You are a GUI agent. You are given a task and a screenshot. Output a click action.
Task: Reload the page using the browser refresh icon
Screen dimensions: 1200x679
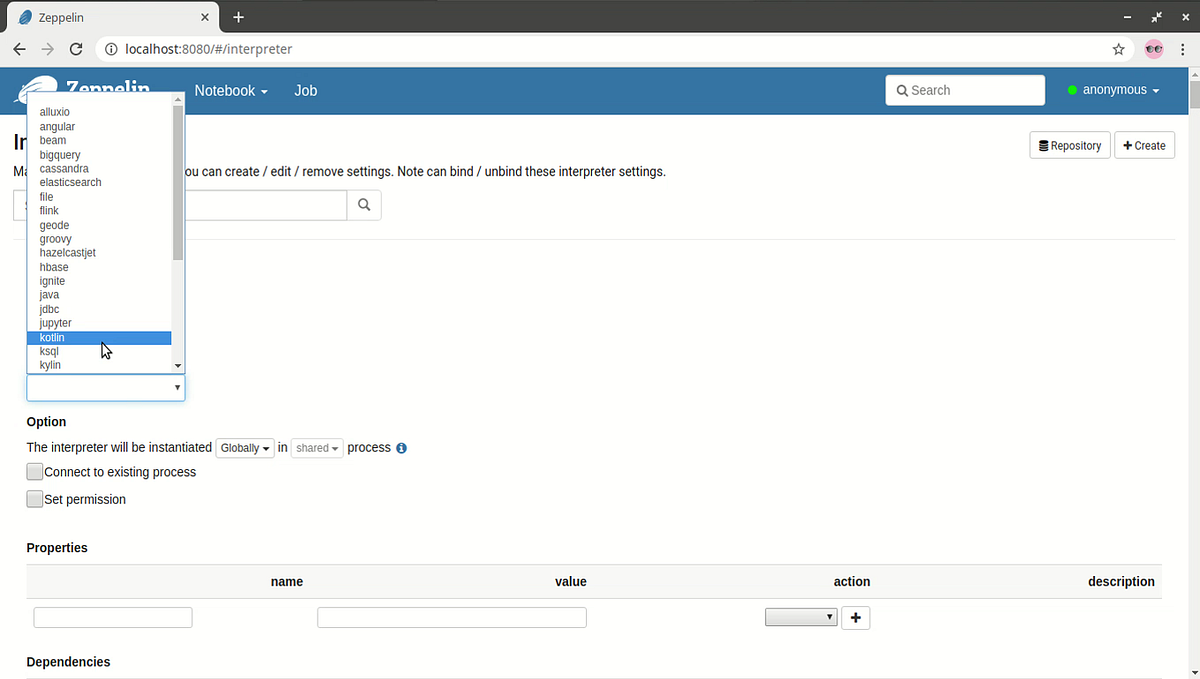(76, 48)
